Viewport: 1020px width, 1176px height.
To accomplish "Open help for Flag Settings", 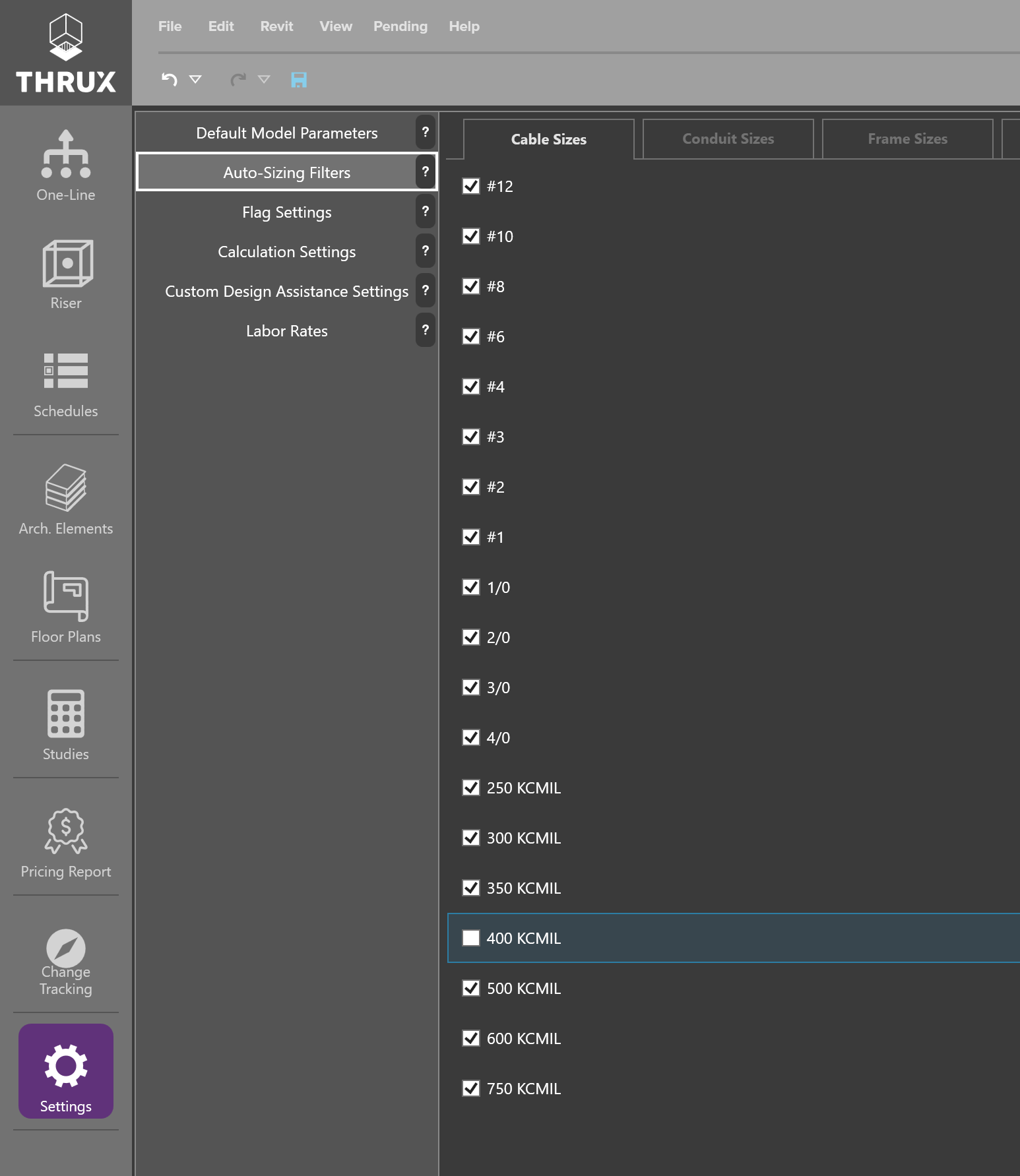I will [x=426, y=211].
